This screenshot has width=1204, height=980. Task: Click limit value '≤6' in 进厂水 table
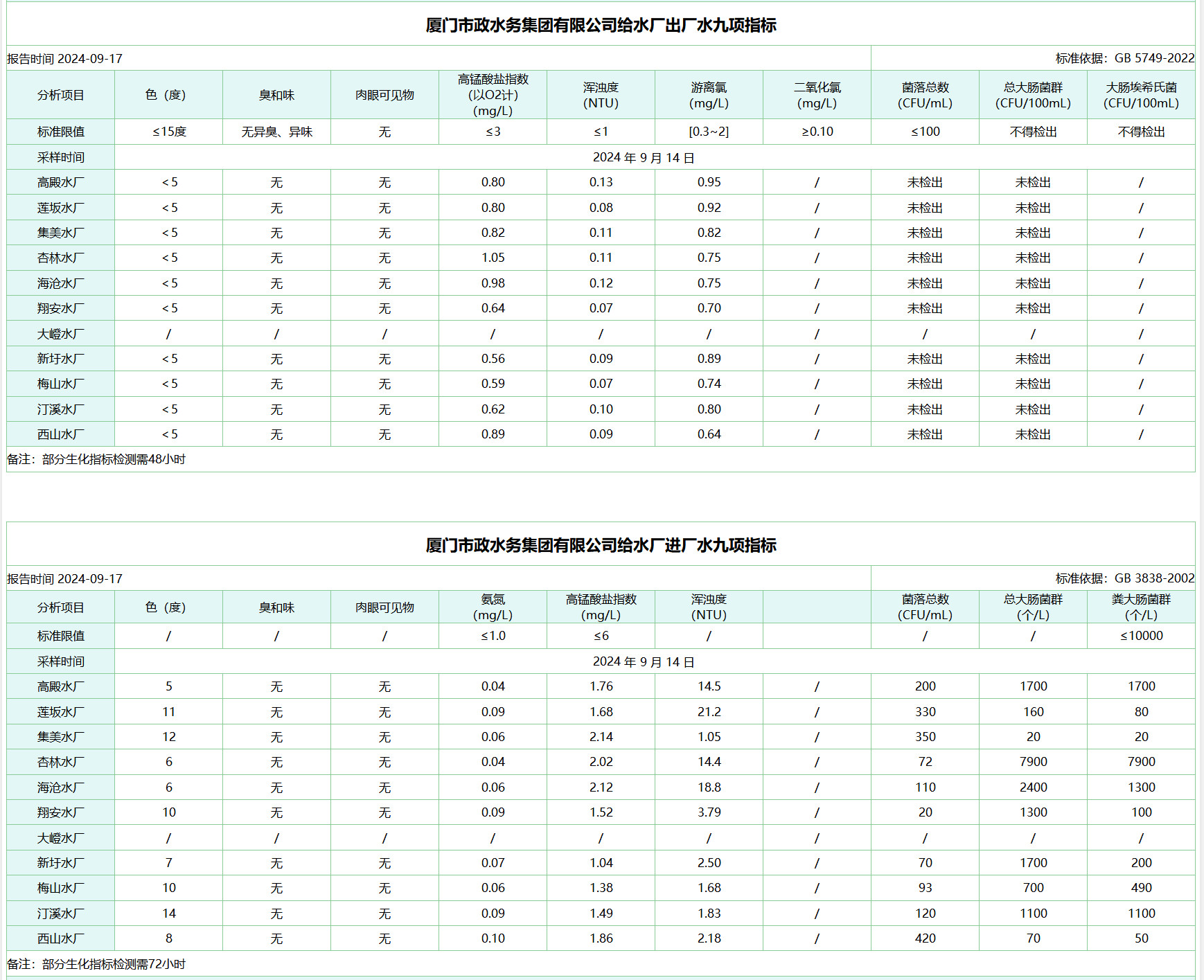(x=601, y=636)
